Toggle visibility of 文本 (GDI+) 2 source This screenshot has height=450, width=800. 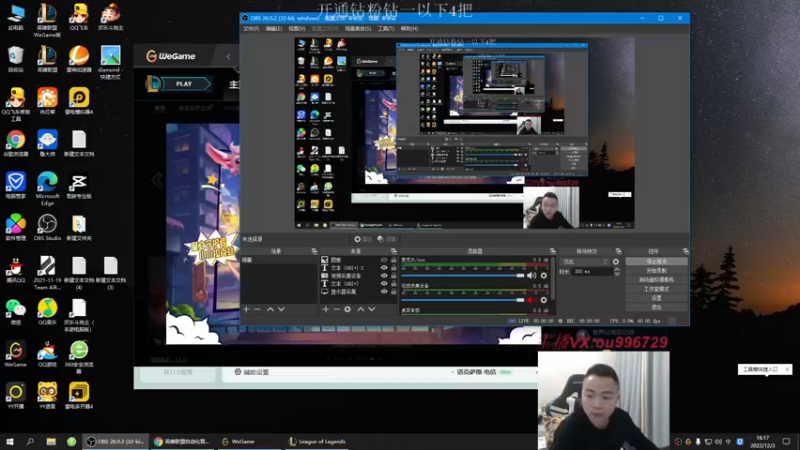pos(384,268)
